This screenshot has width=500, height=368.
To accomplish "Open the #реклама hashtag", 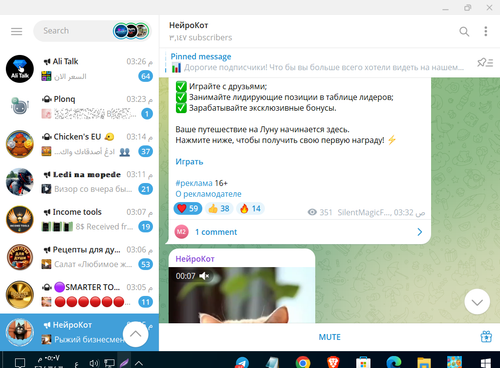I will (194, 183).
